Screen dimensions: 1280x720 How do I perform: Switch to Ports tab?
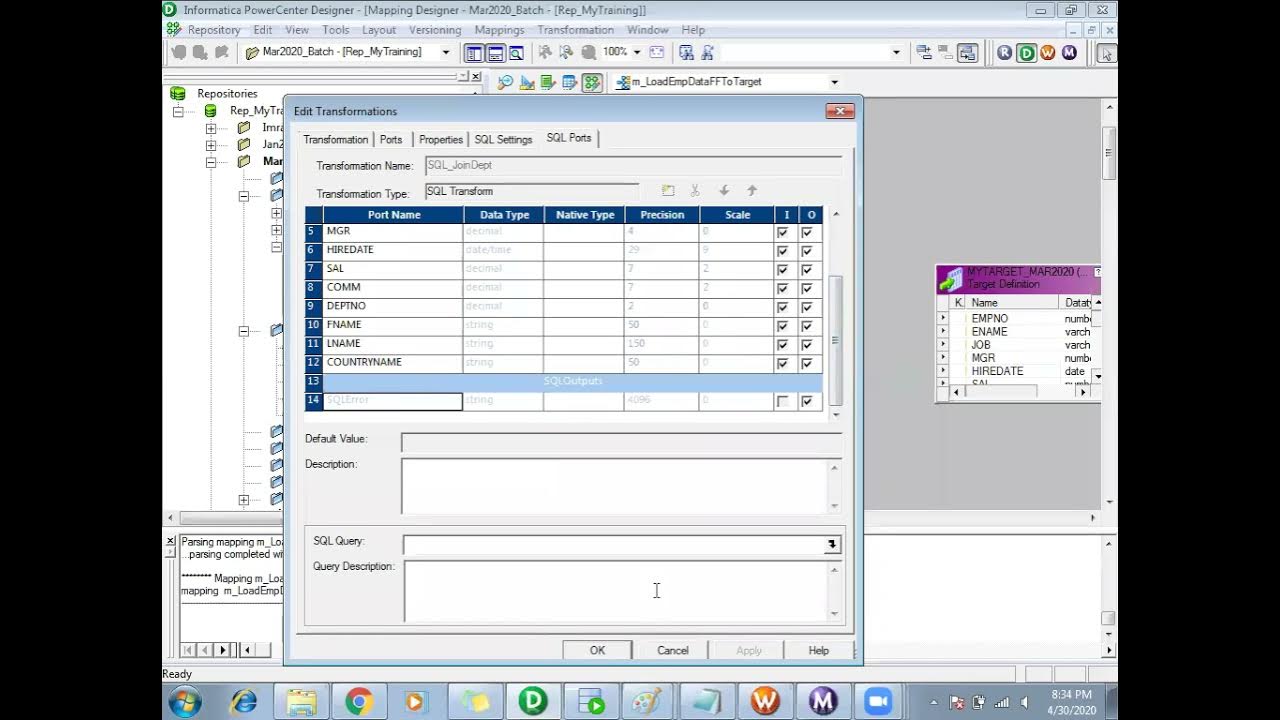point(391,140)
